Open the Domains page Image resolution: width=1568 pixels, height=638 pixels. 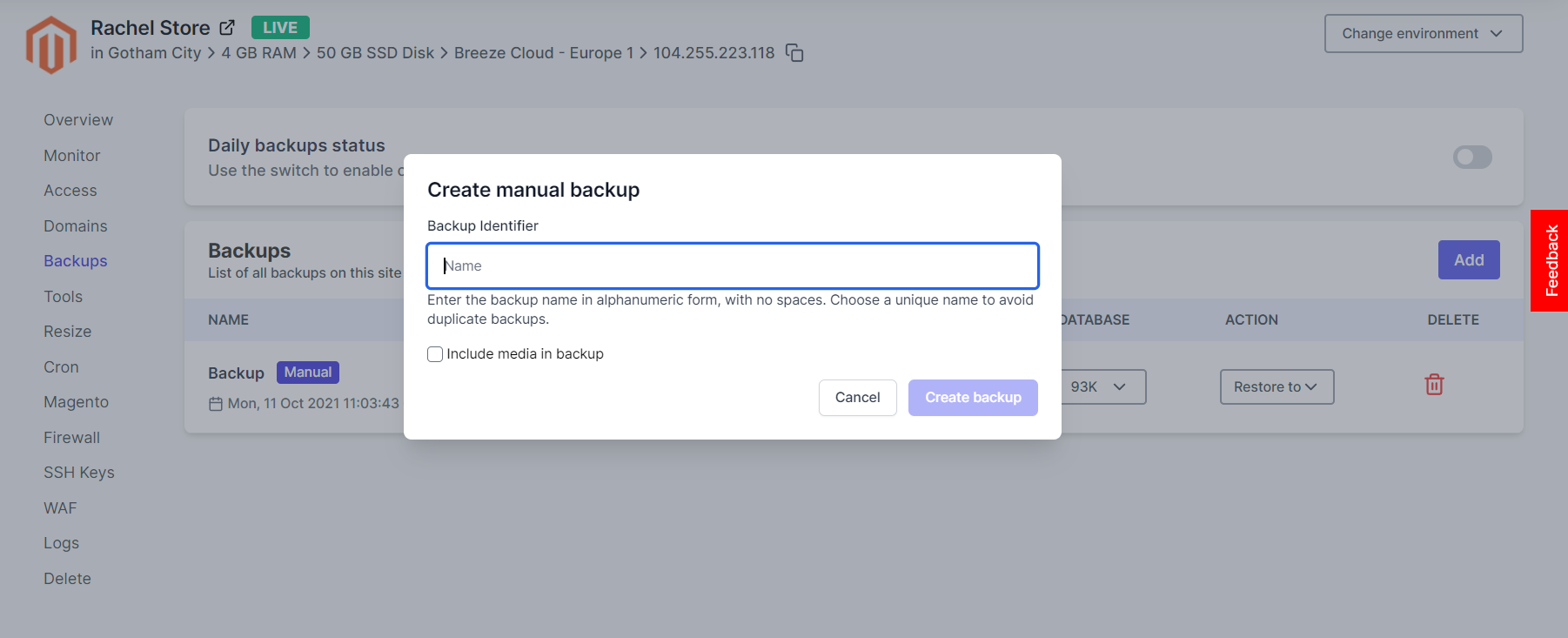click(76, 226)
